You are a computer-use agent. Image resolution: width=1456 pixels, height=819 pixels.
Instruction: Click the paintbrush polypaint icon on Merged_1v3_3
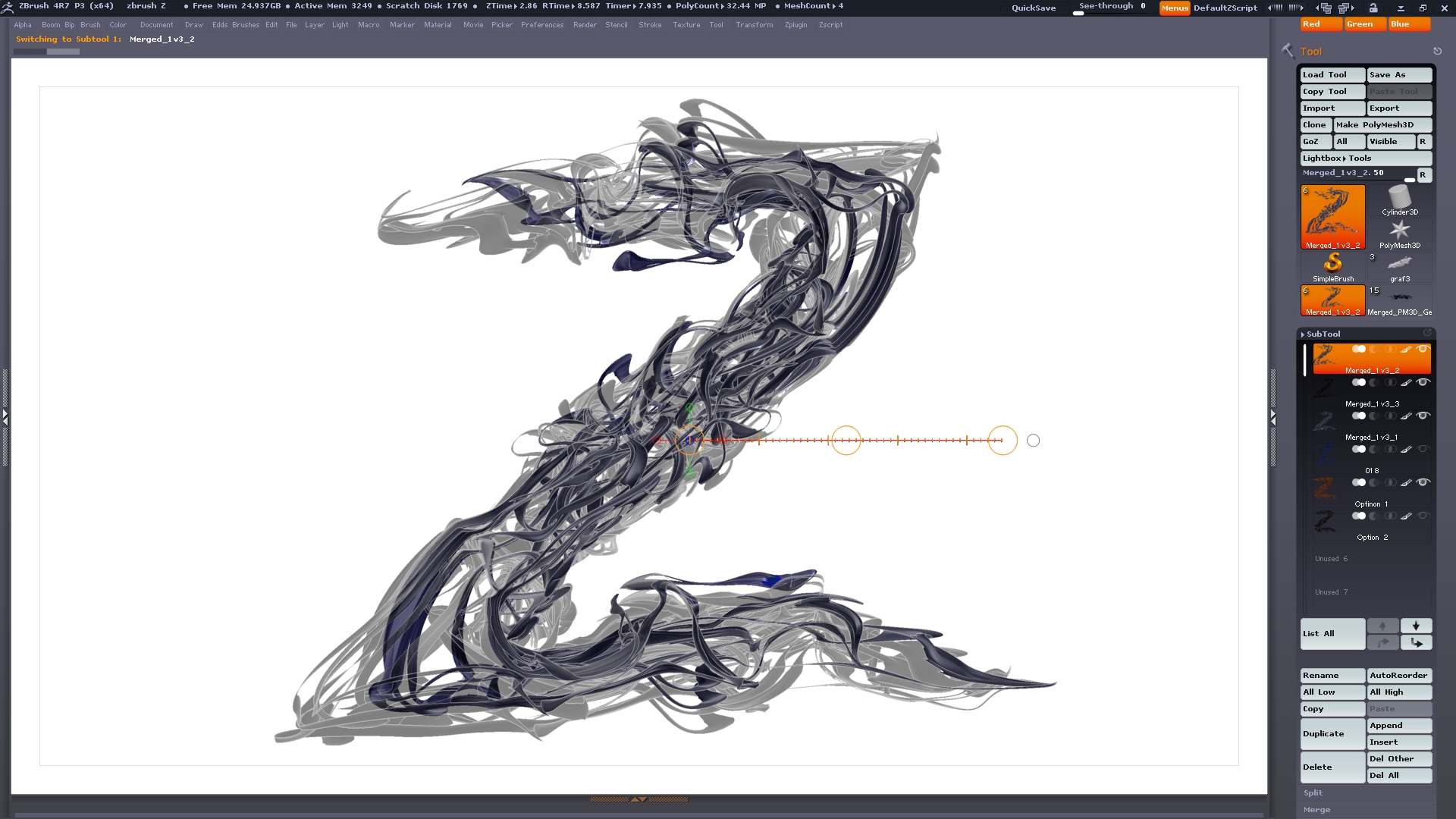pos(1406,382)
